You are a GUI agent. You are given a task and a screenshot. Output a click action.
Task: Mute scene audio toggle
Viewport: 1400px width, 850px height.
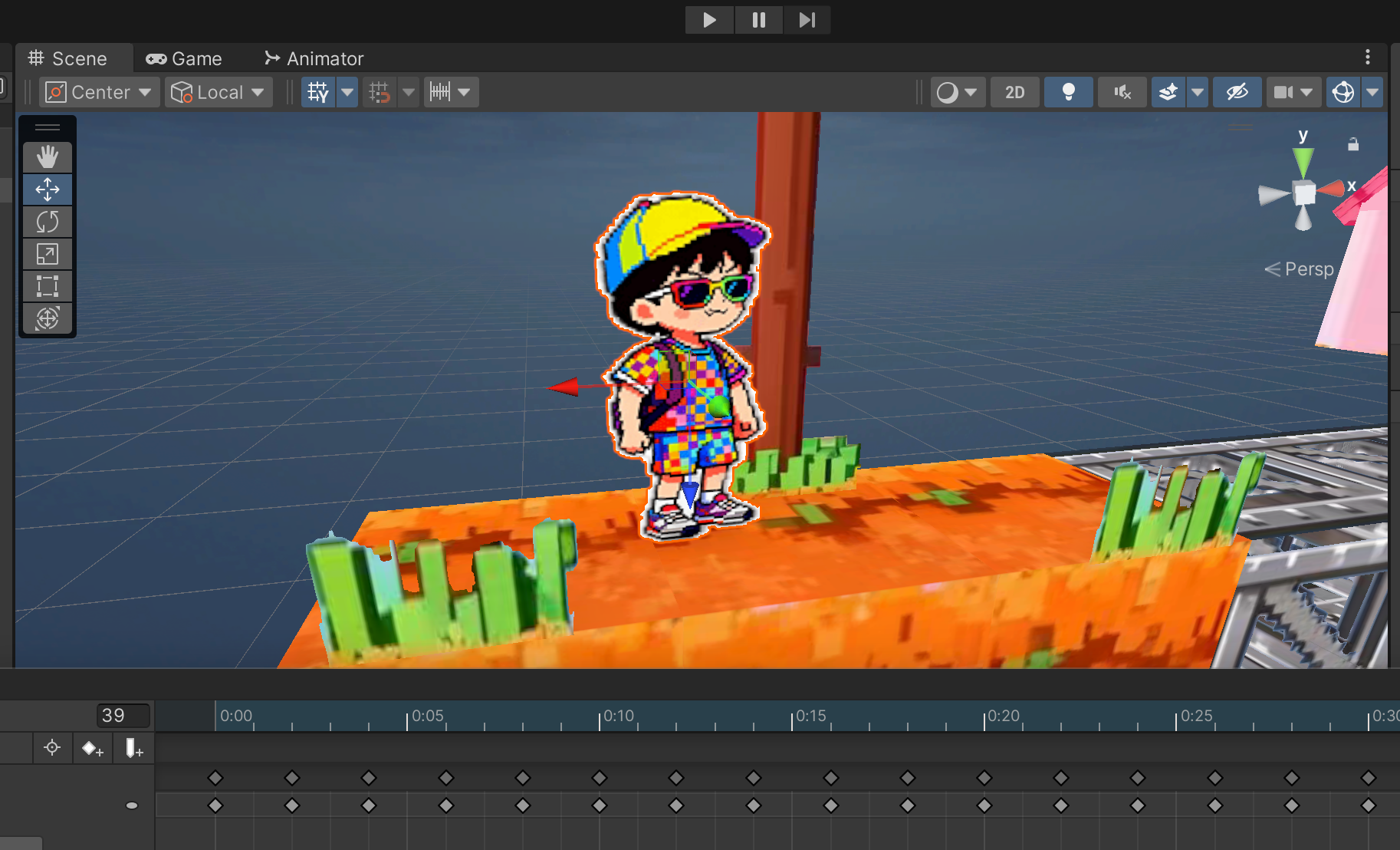[x=1122, y=93]
